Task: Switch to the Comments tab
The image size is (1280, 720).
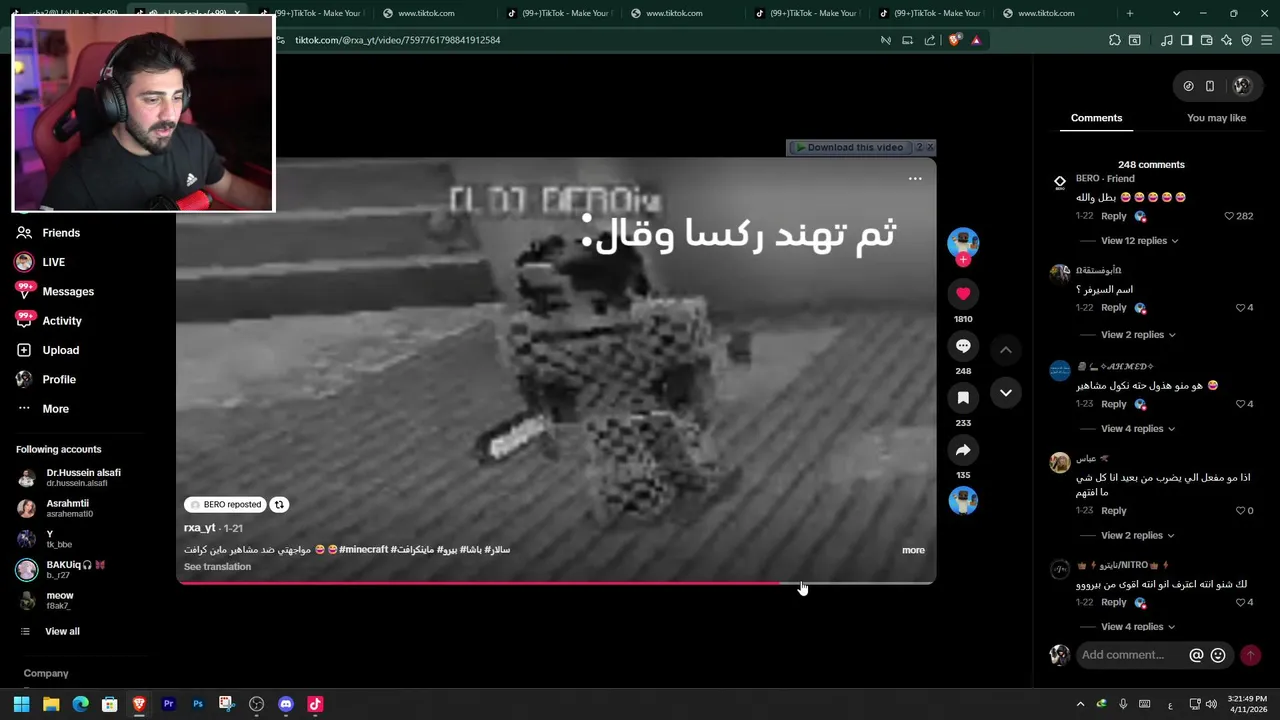Action: 1096,118
